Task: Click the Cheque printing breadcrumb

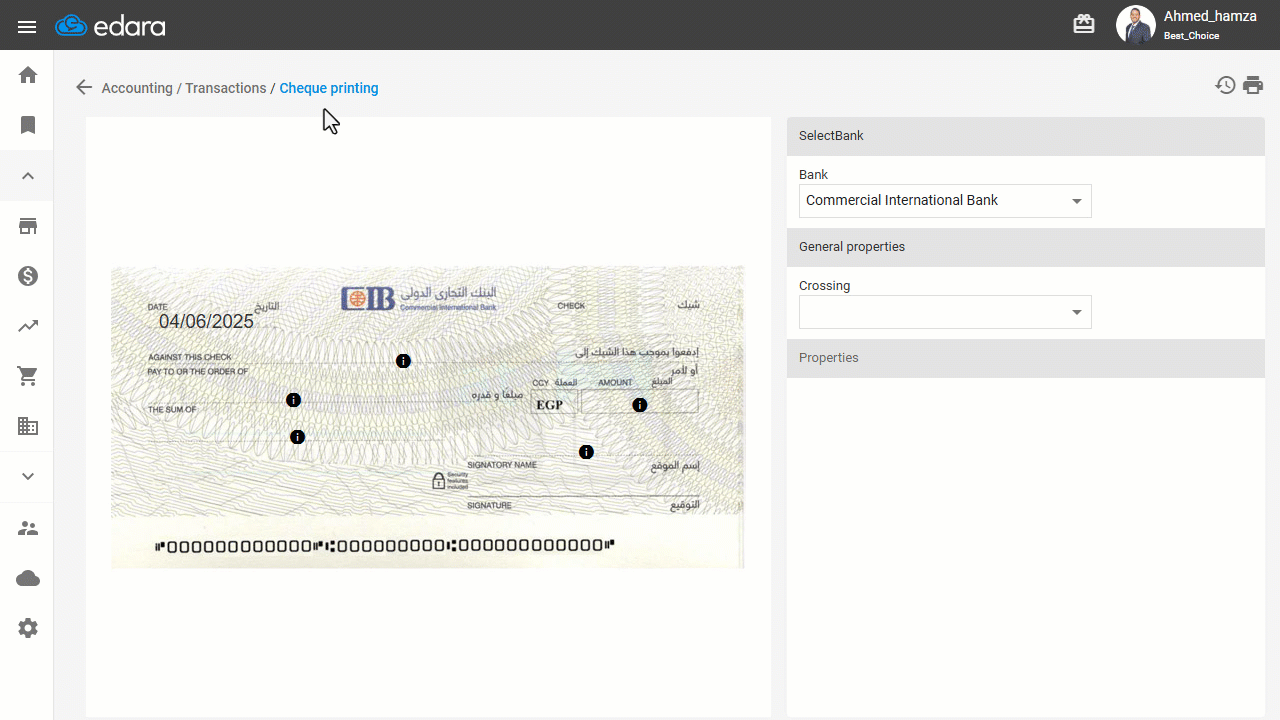Action: (x=329, y=88)
